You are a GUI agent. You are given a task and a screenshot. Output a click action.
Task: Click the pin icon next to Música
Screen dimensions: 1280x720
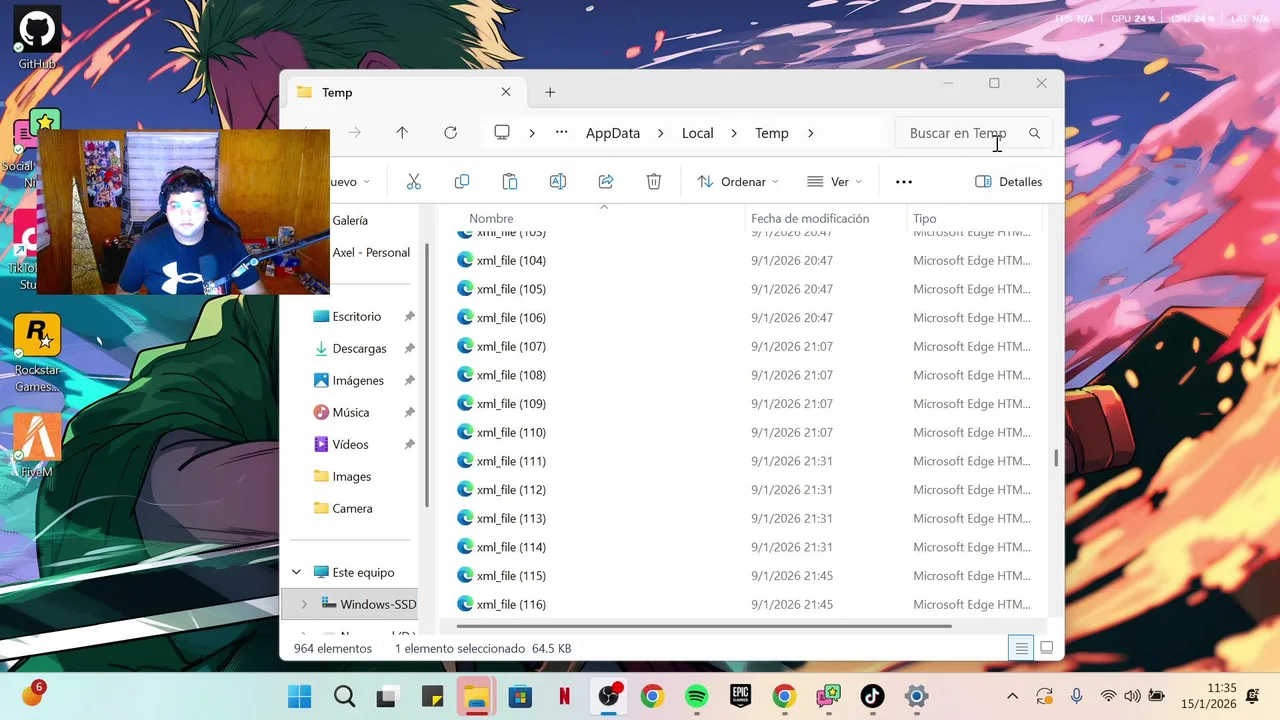pyautogui.click(x=409, y=413)
